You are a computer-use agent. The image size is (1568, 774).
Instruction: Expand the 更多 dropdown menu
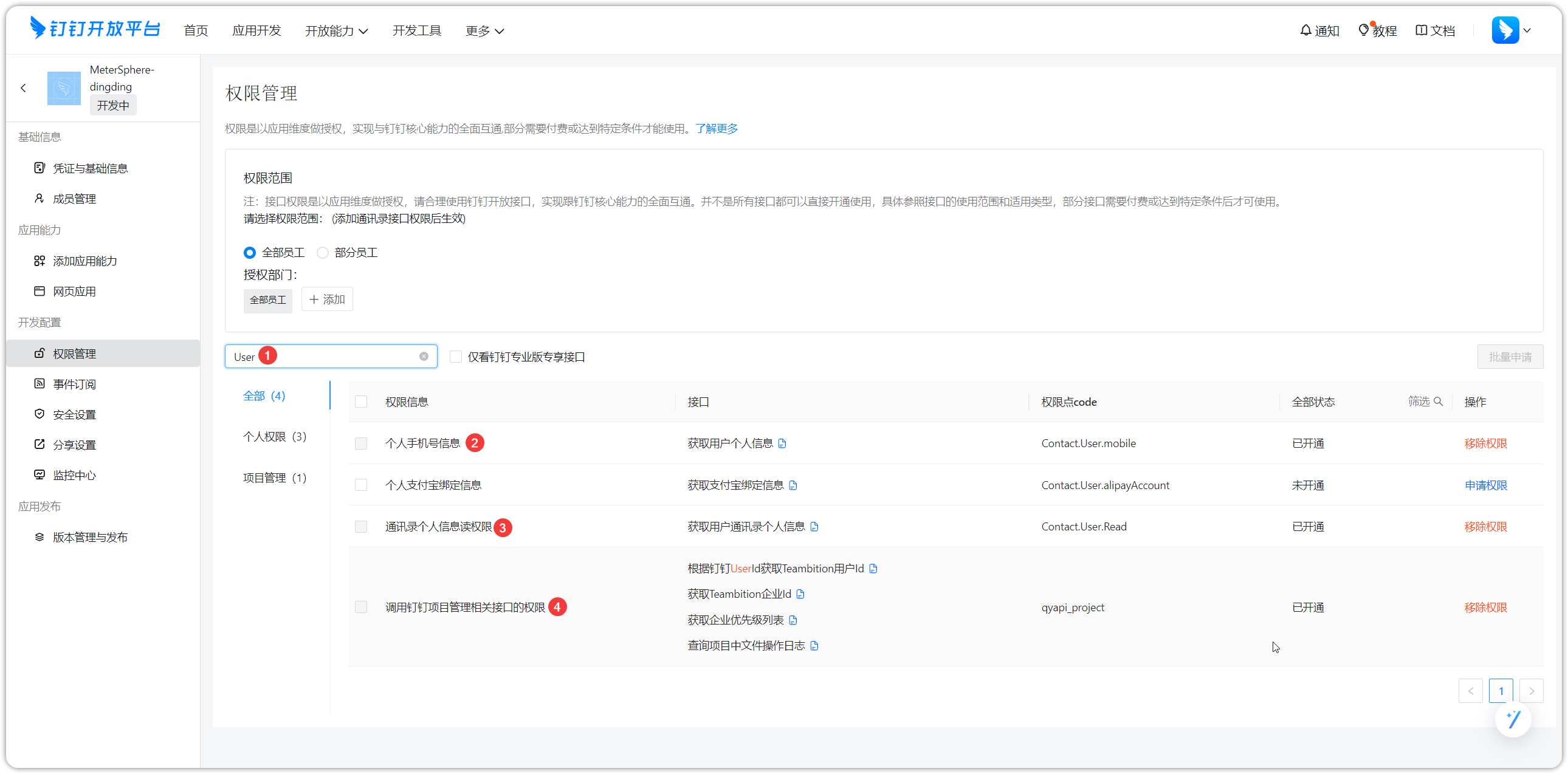coord(484,30)
